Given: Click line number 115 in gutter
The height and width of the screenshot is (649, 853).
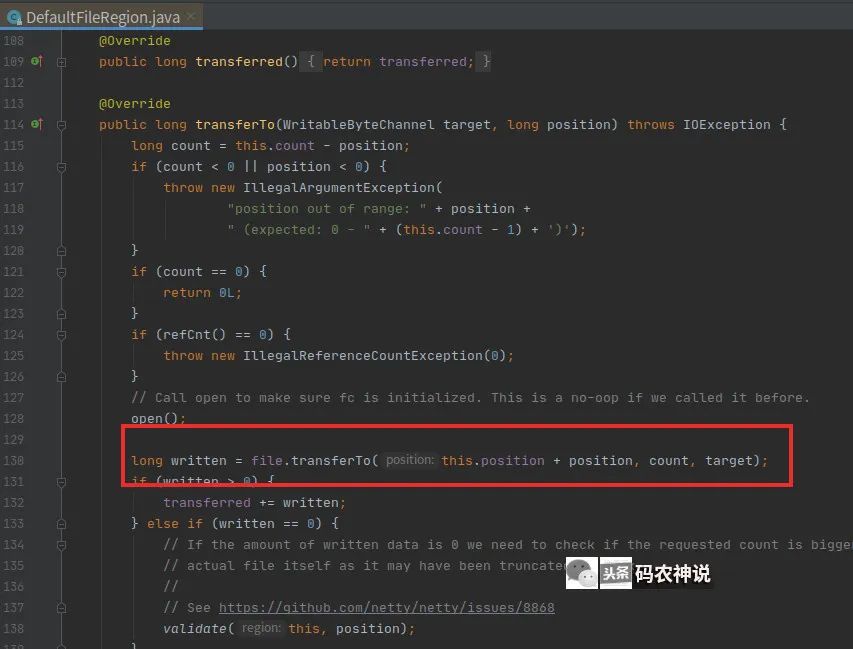Looking at the screenshot, I should 13,146.
